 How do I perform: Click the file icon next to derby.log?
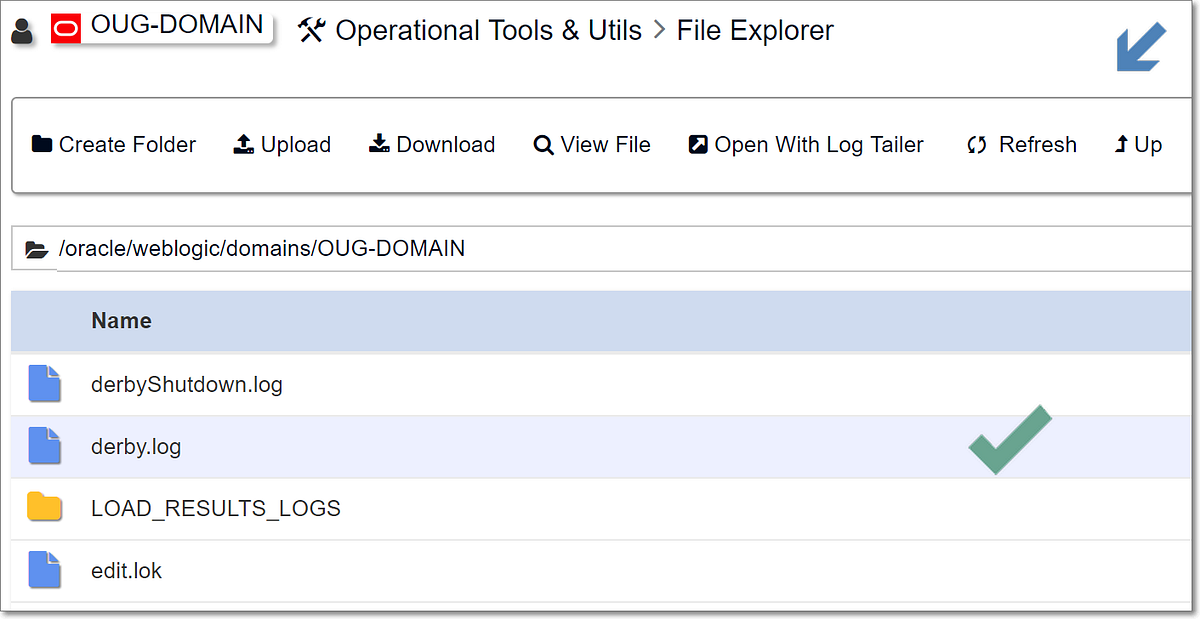44,446
